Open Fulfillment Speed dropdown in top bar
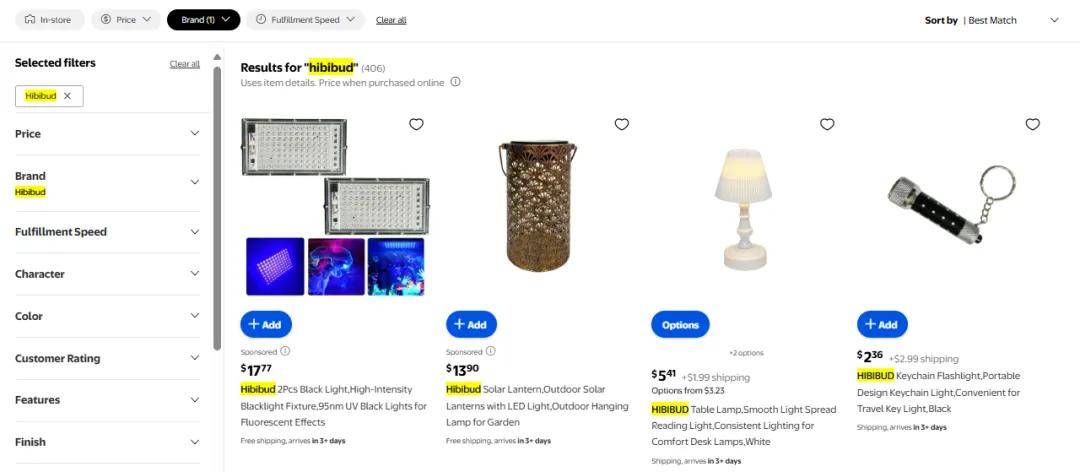Screen dimensions: 1080x472 coord(305,19)
